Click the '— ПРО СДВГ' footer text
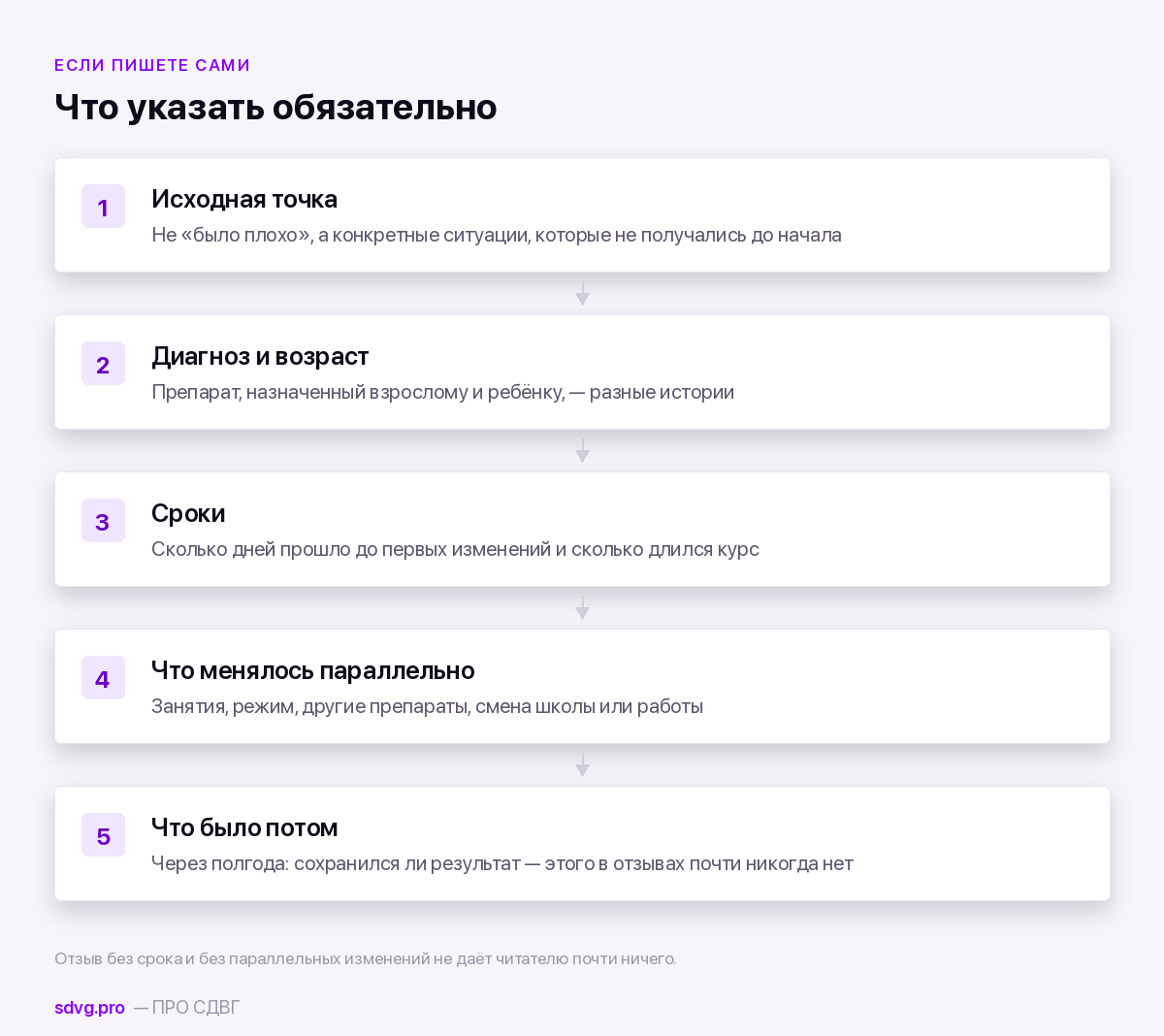This screenshot has width=1164, height=1036. 186,1007
